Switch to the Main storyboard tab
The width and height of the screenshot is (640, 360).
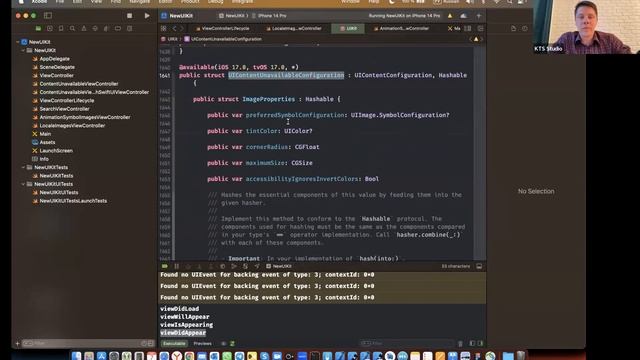point(454,29)
